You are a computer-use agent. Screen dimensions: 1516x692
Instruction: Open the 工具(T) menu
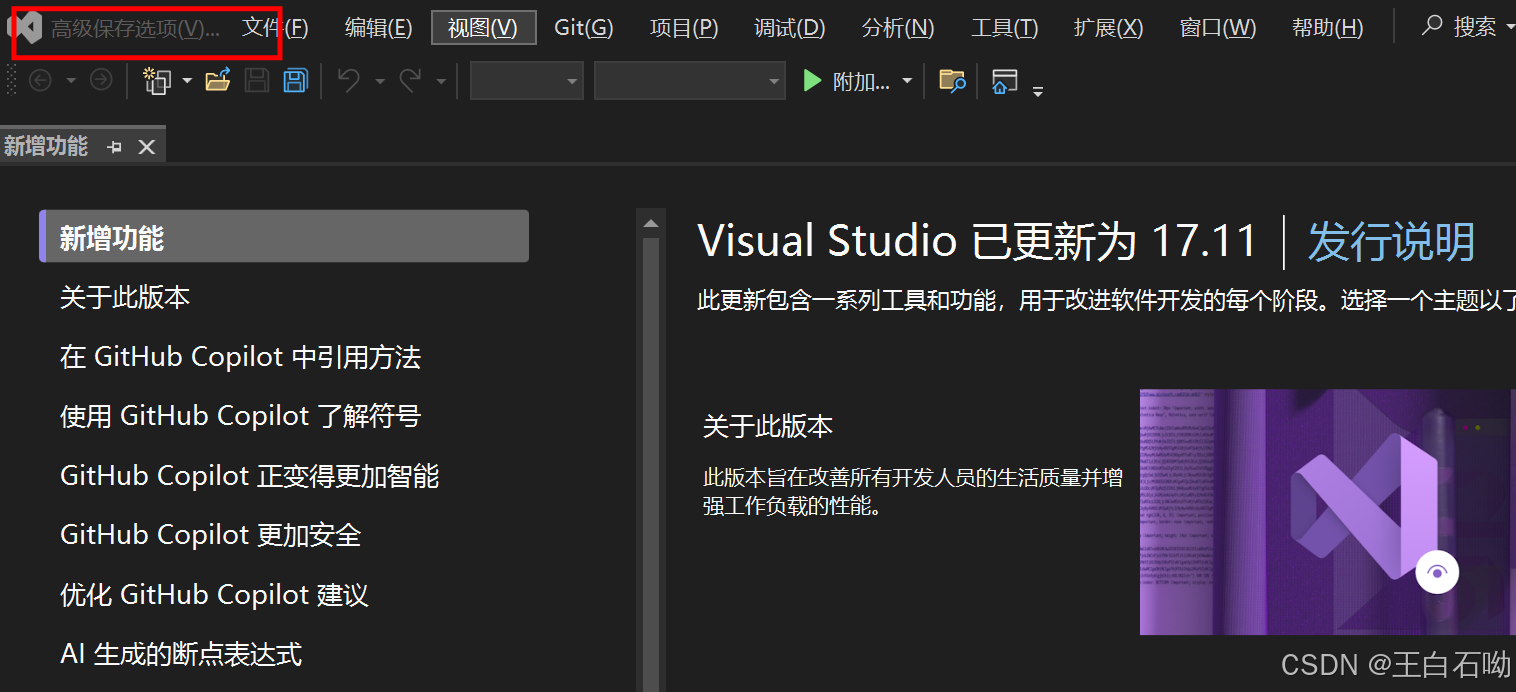click(1004, 27)
